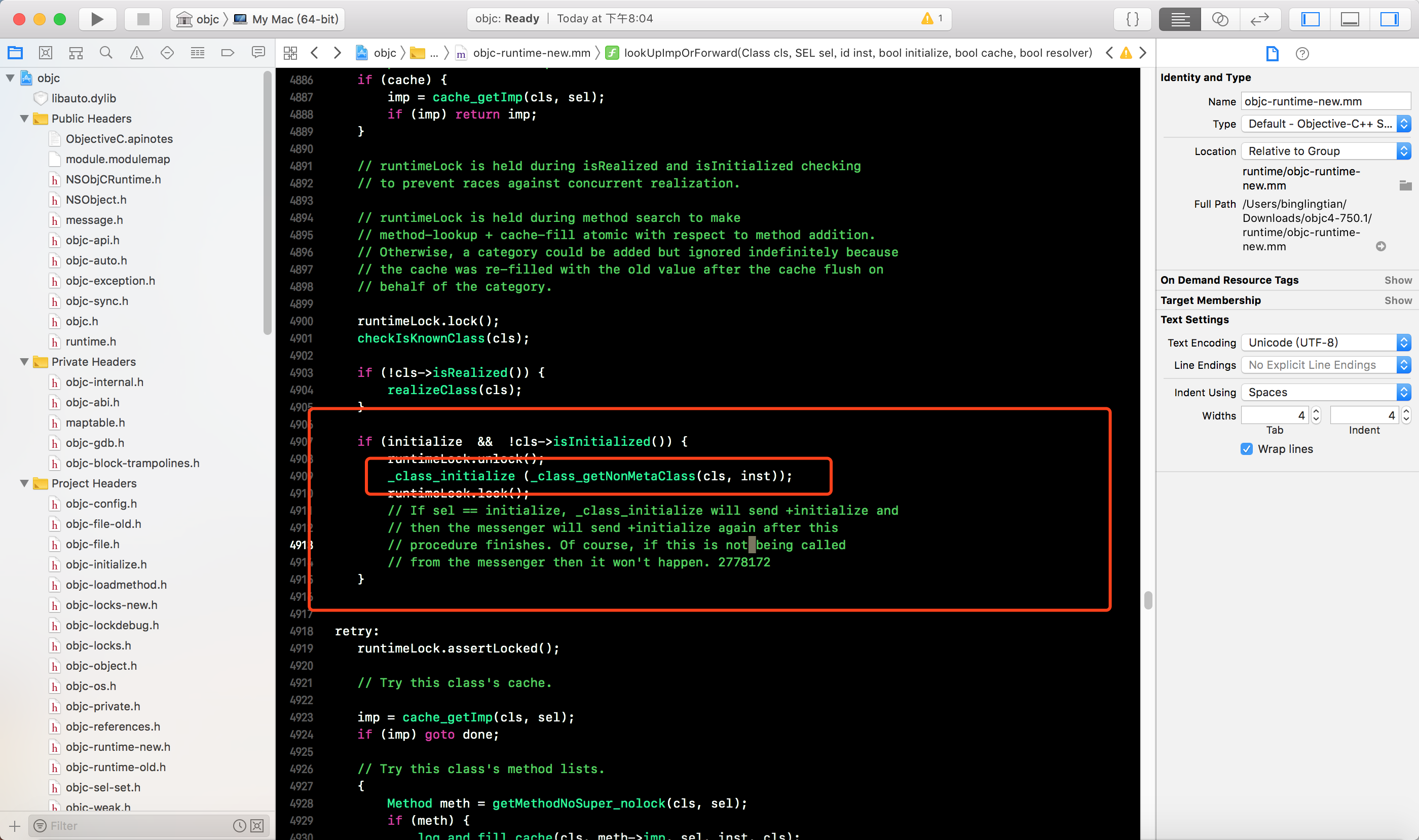
Task: Click the Name field in inspector
Action: [x=1325, y=101]
